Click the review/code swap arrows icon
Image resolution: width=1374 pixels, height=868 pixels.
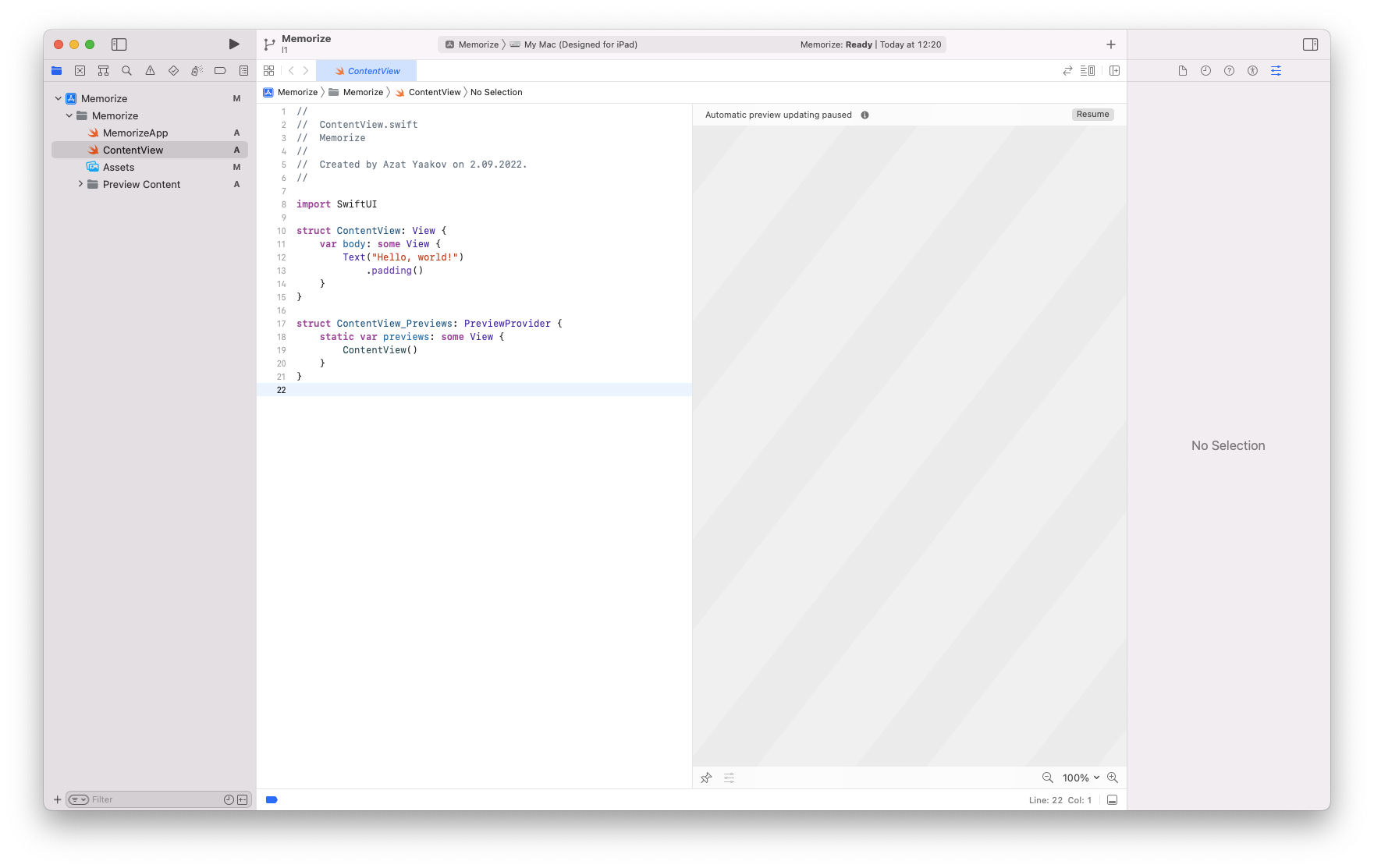click(x=1067, y=71)
